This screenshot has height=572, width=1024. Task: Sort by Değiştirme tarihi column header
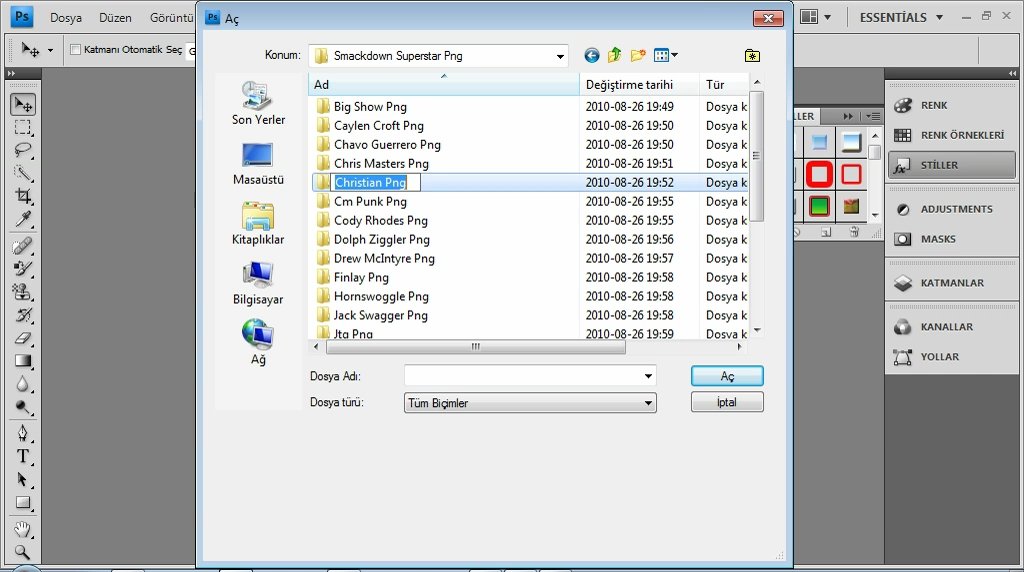click(x=639, y=84)
